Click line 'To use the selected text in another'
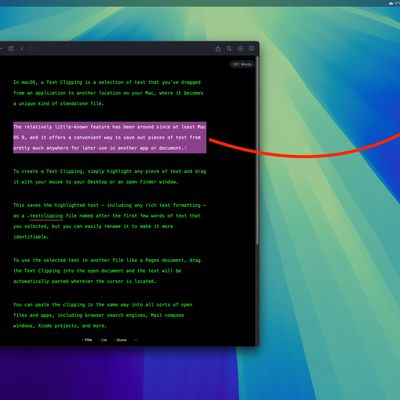Viewport: 400px width, 400px height. 107,260
